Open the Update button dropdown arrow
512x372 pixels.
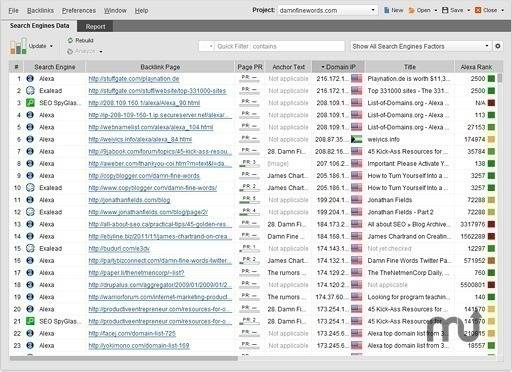[x=51, y=46]
